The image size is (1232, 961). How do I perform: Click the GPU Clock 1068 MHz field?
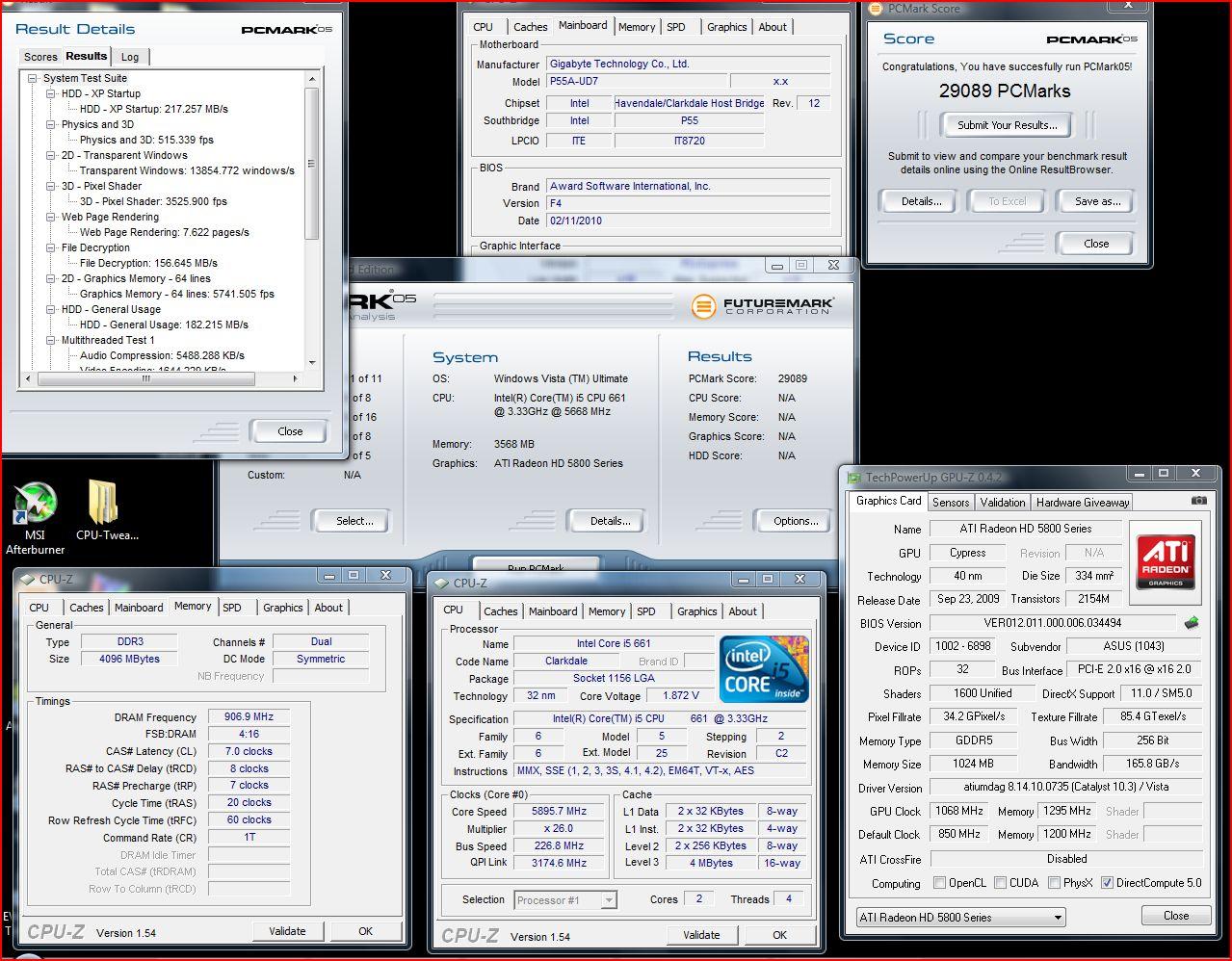coord(958,811)
